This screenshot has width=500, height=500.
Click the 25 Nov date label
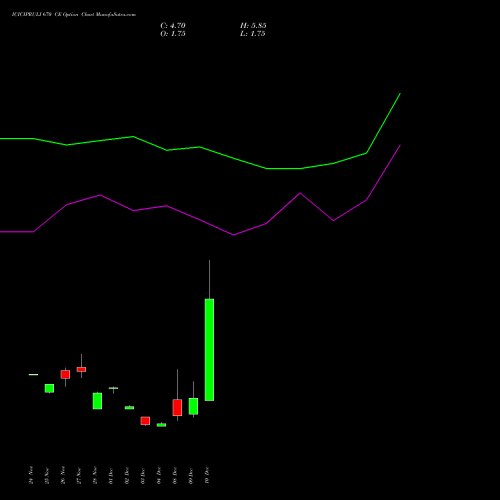(x=47, y=475)
